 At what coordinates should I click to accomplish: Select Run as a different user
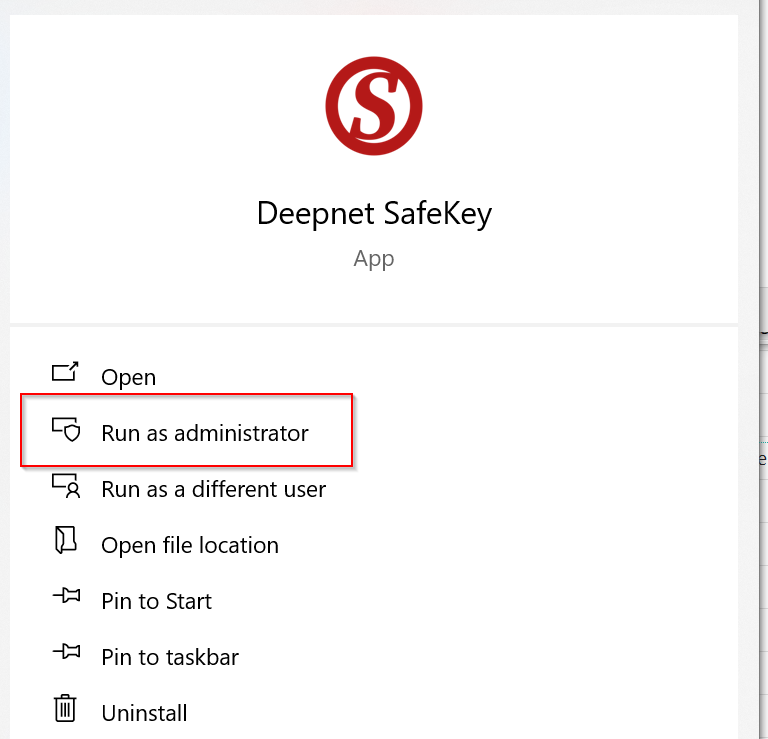(213, 490)
